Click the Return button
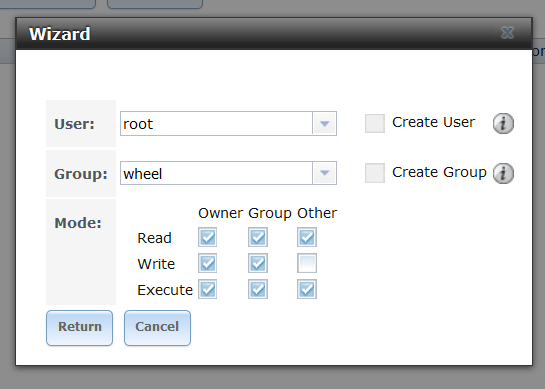Viewport: 545px width, 389px height. click(x=80, y=328)
